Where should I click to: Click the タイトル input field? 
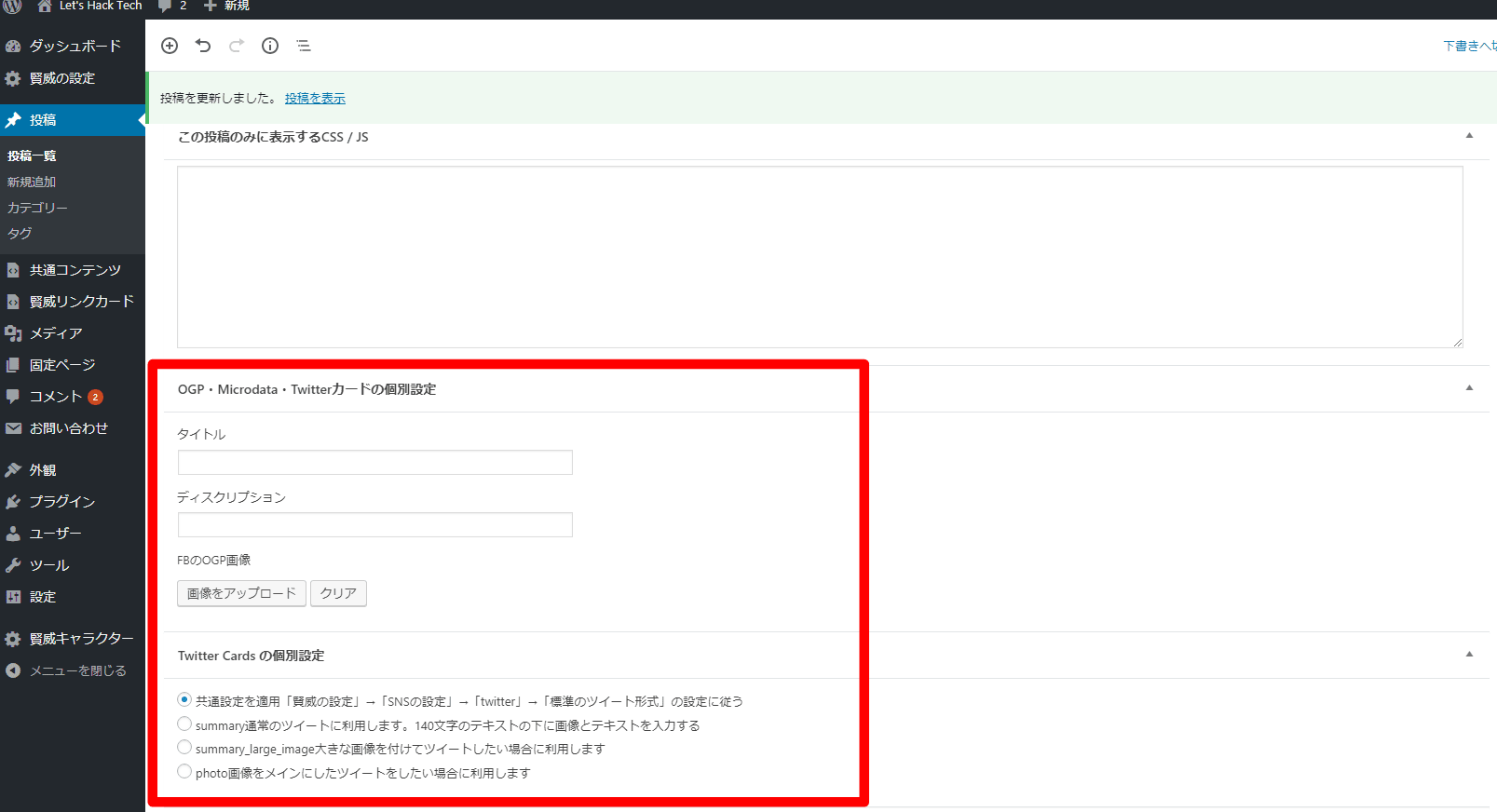tap(375, 463)
